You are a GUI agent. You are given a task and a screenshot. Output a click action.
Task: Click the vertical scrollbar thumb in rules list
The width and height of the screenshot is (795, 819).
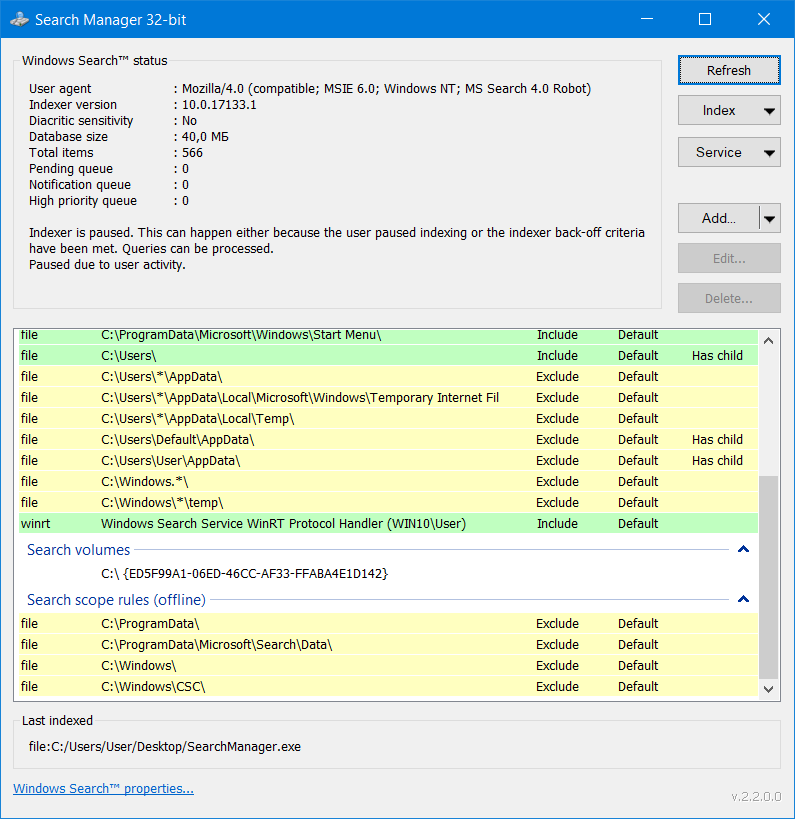768,577
